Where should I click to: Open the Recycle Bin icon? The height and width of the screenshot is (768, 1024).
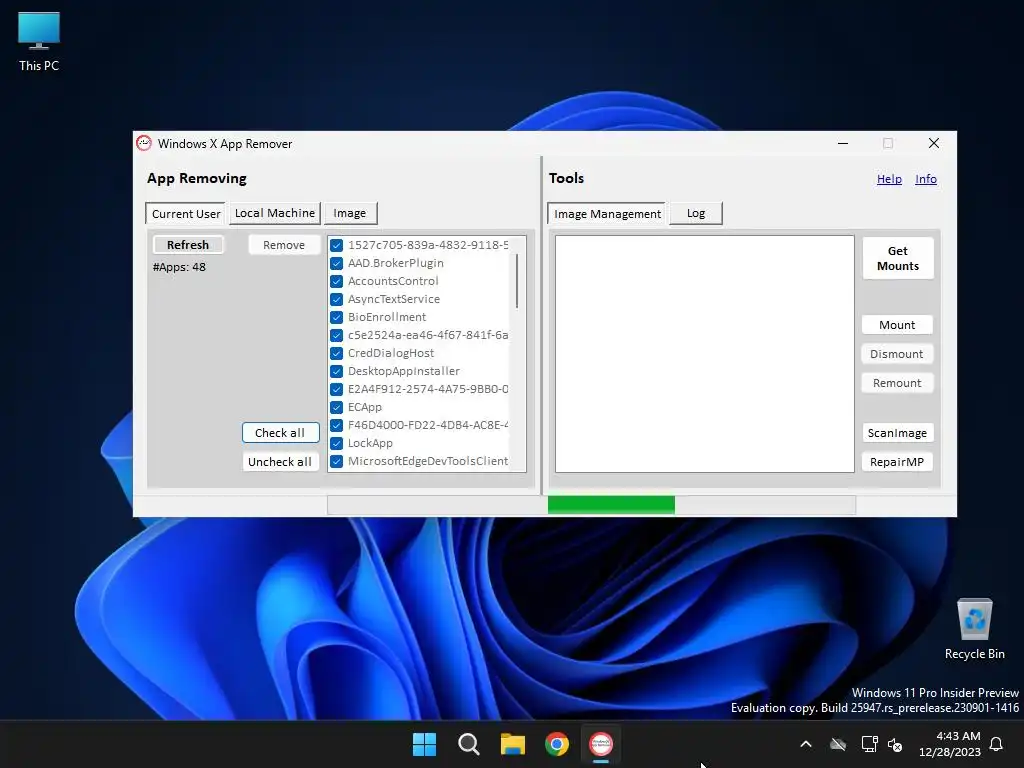tap(974, 629)
